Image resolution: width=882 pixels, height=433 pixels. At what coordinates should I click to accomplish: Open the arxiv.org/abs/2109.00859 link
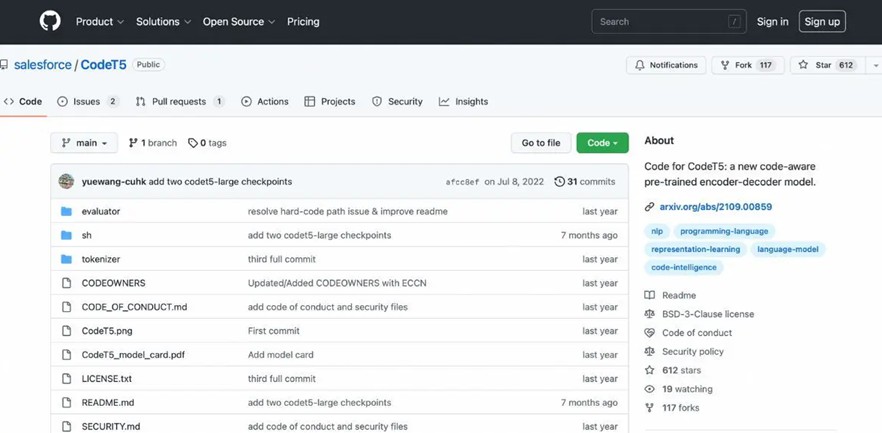coord(716,206)
